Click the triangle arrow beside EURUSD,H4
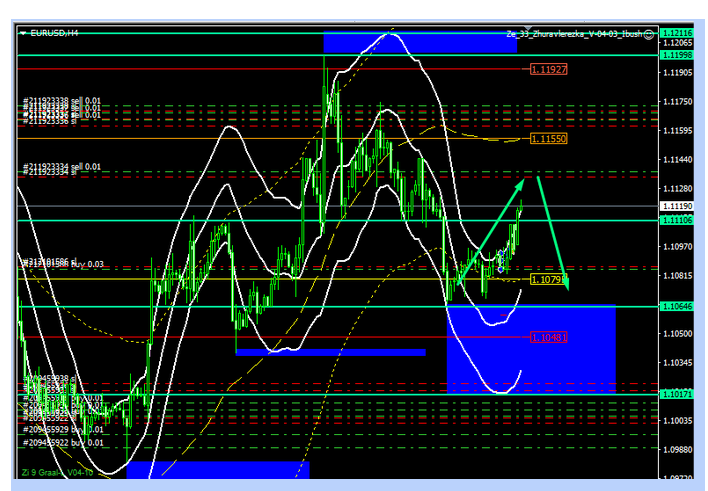Image resolution: width=708 pixels, height=491 pixels. [x=23, y=33]
